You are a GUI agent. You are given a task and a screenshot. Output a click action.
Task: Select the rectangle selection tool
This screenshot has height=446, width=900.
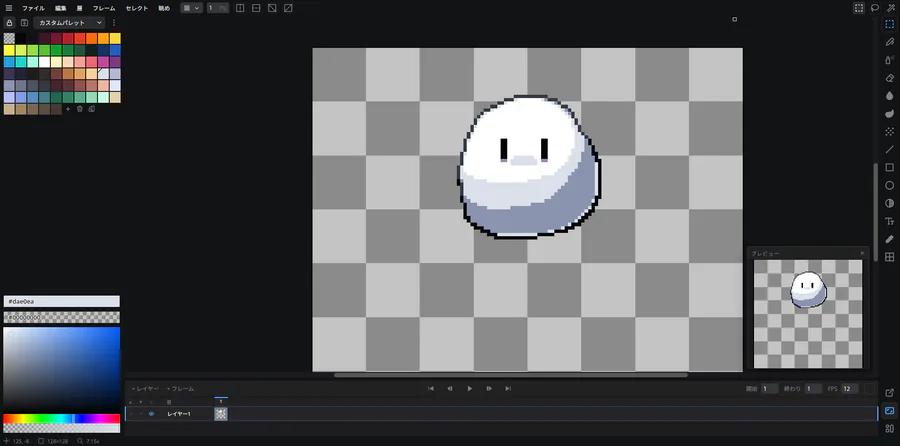tap(890, 24)
